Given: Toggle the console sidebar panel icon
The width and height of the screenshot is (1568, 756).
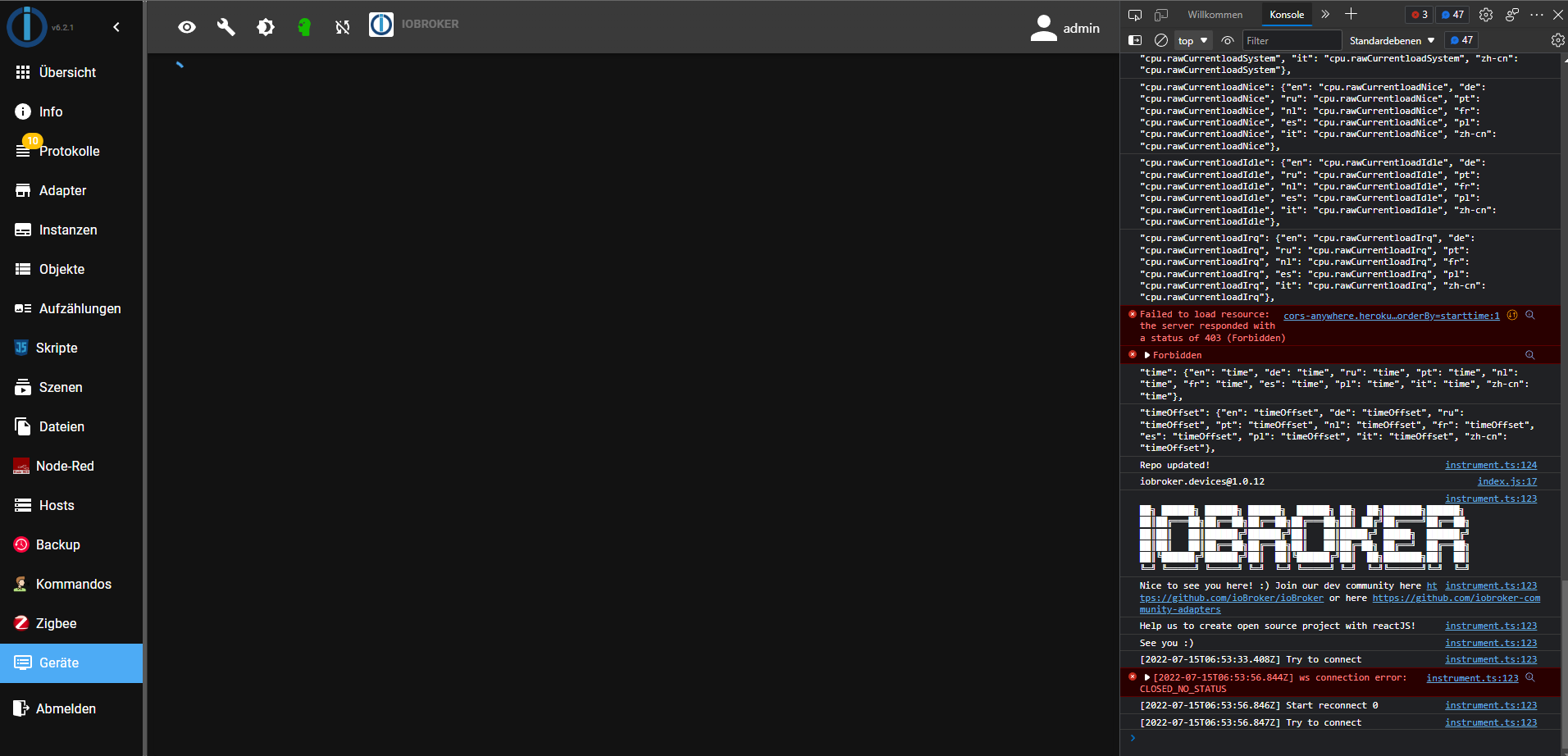Looking at the screenshot, I should pyautogui.click(x=1136, y=39).
